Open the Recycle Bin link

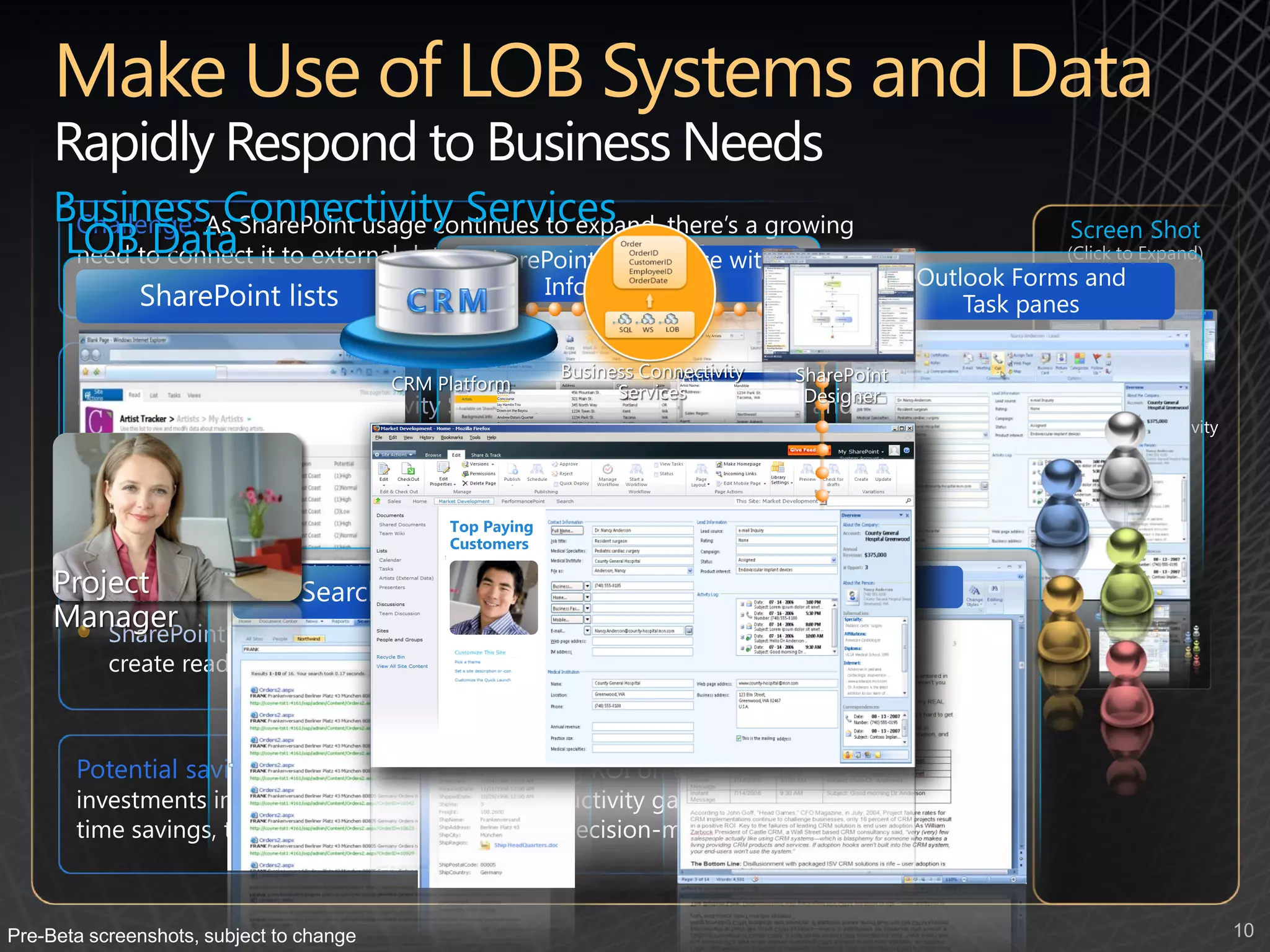tap(390, 656)
